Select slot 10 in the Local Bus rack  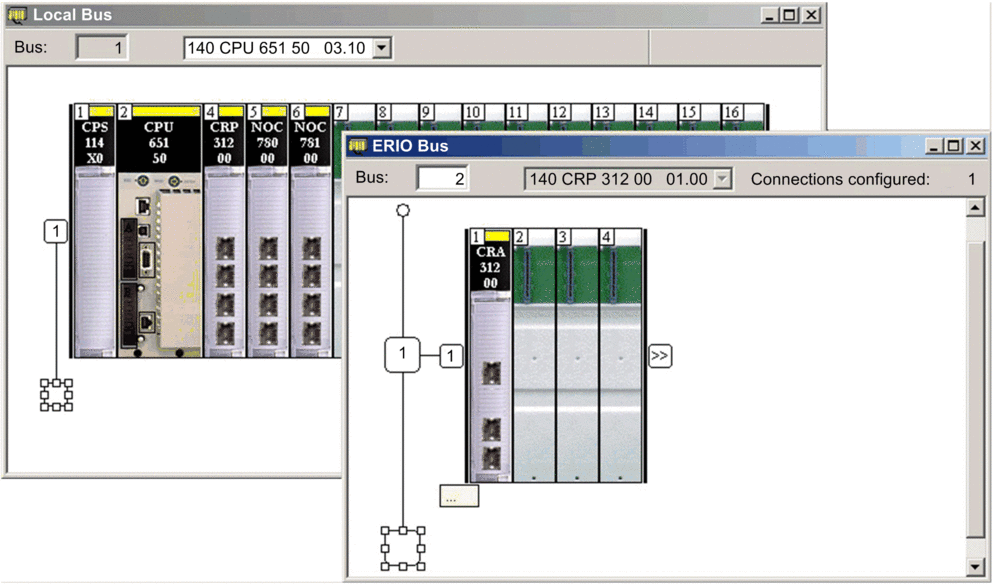(483, 119)
